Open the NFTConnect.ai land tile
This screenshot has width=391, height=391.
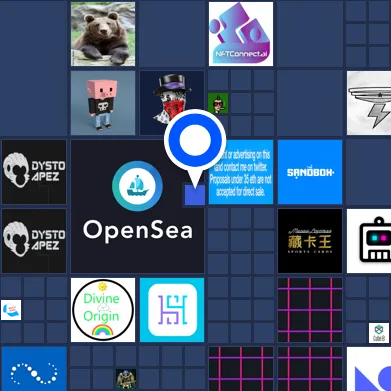241,34
